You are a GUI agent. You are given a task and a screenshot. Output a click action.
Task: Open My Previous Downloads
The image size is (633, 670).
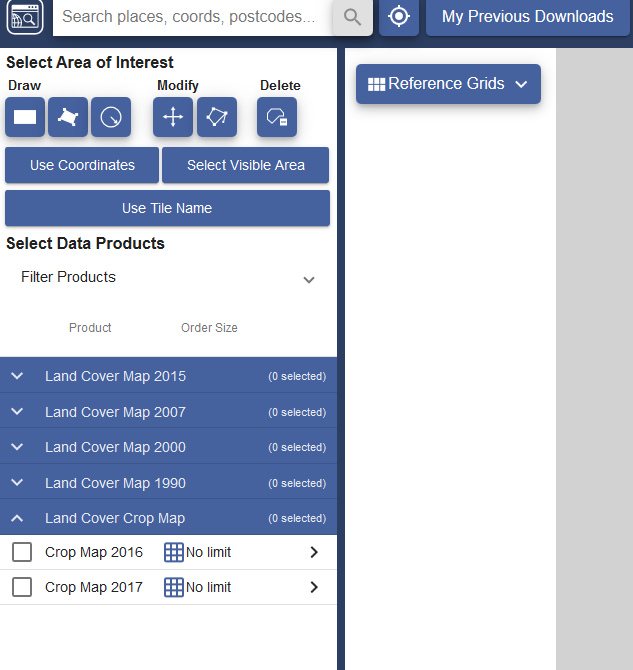(527, 17)
